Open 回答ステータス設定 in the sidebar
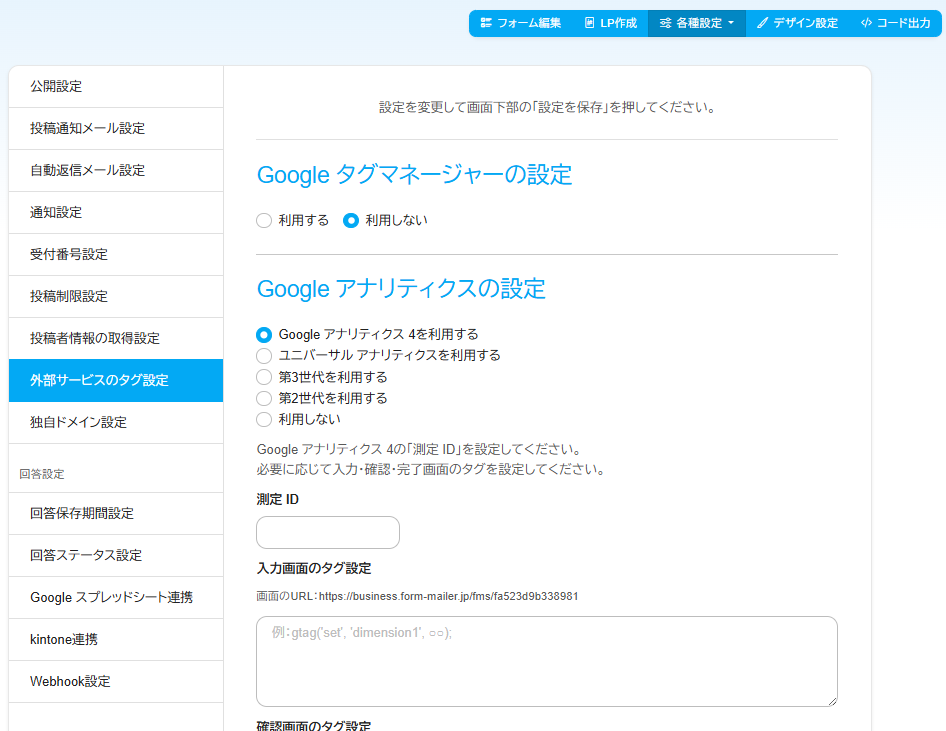Image resolution: width=946 pixels, height=731 pixels. pyautogui.click(x=116, y=555)
